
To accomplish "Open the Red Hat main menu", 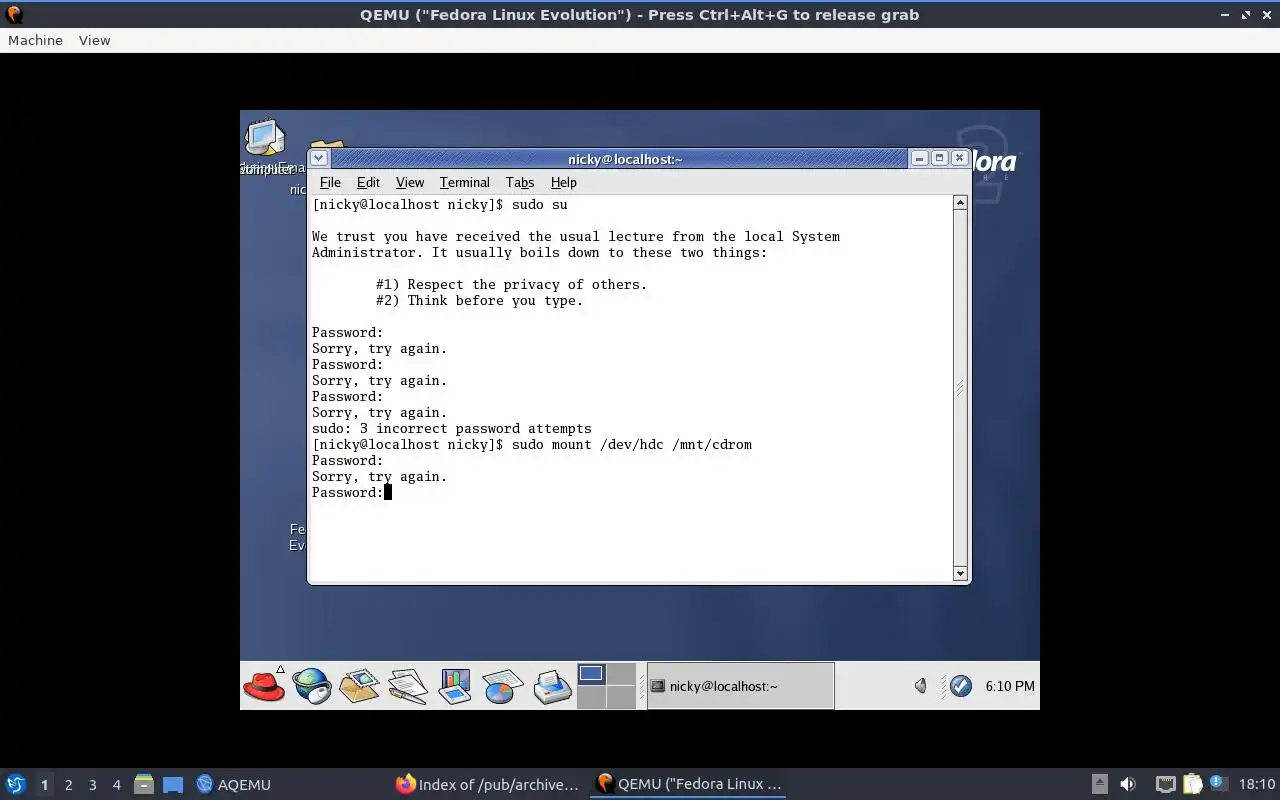I will [x=264, y=686].
